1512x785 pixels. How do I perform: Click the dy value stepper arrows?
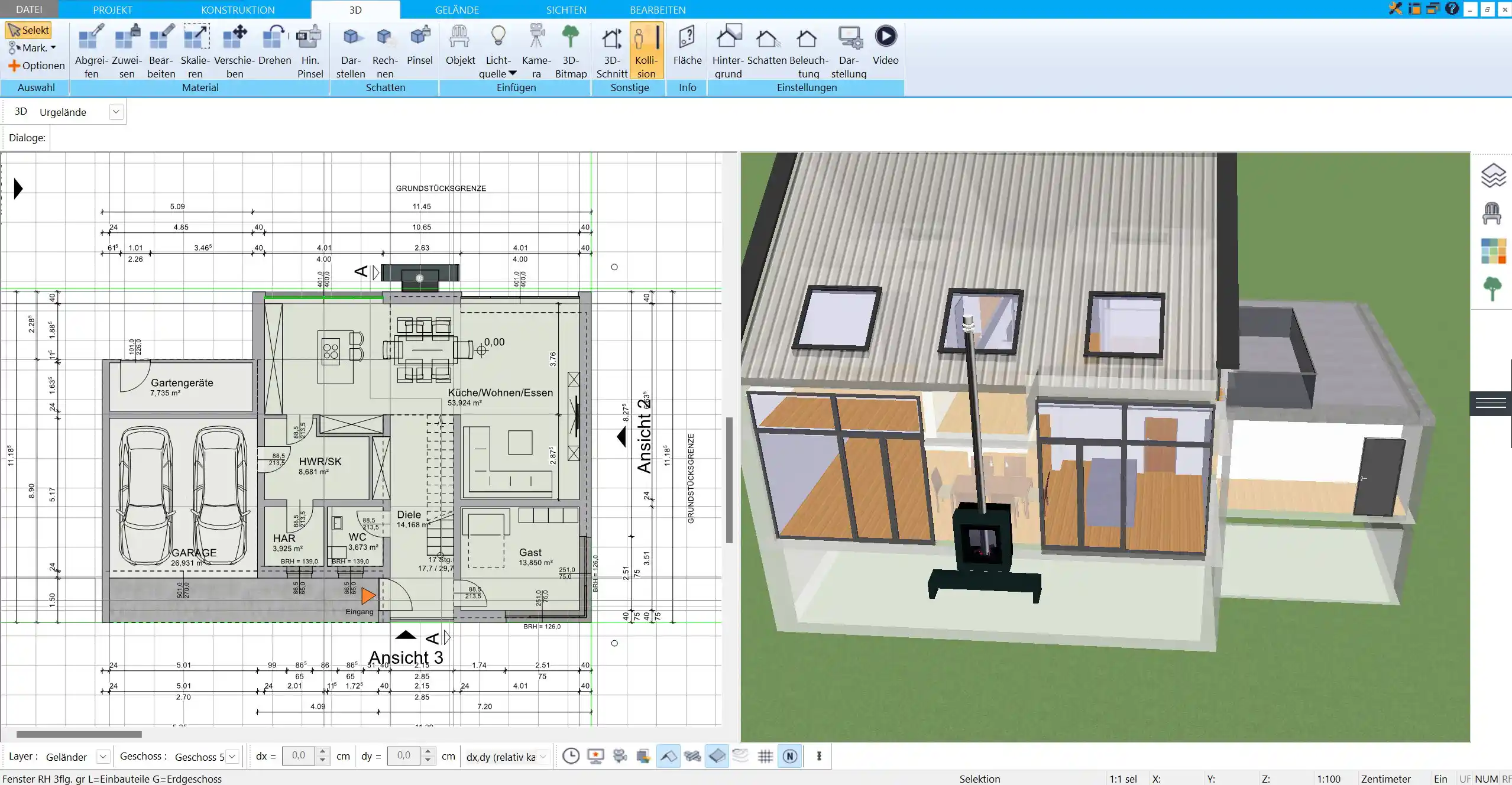(x=428, y=756)
